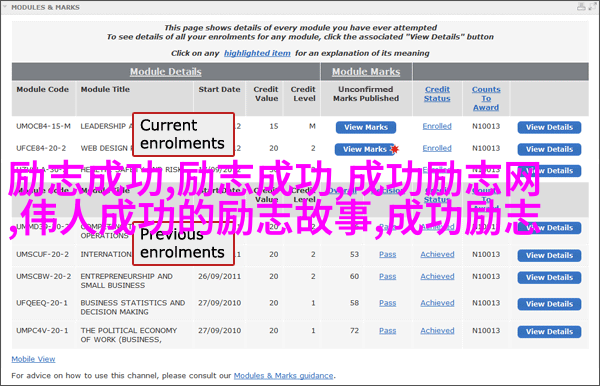Click the mark 72 for UMPC4V-20-1
The width and height of the screenshot is (600, 386).
point(354,331)
